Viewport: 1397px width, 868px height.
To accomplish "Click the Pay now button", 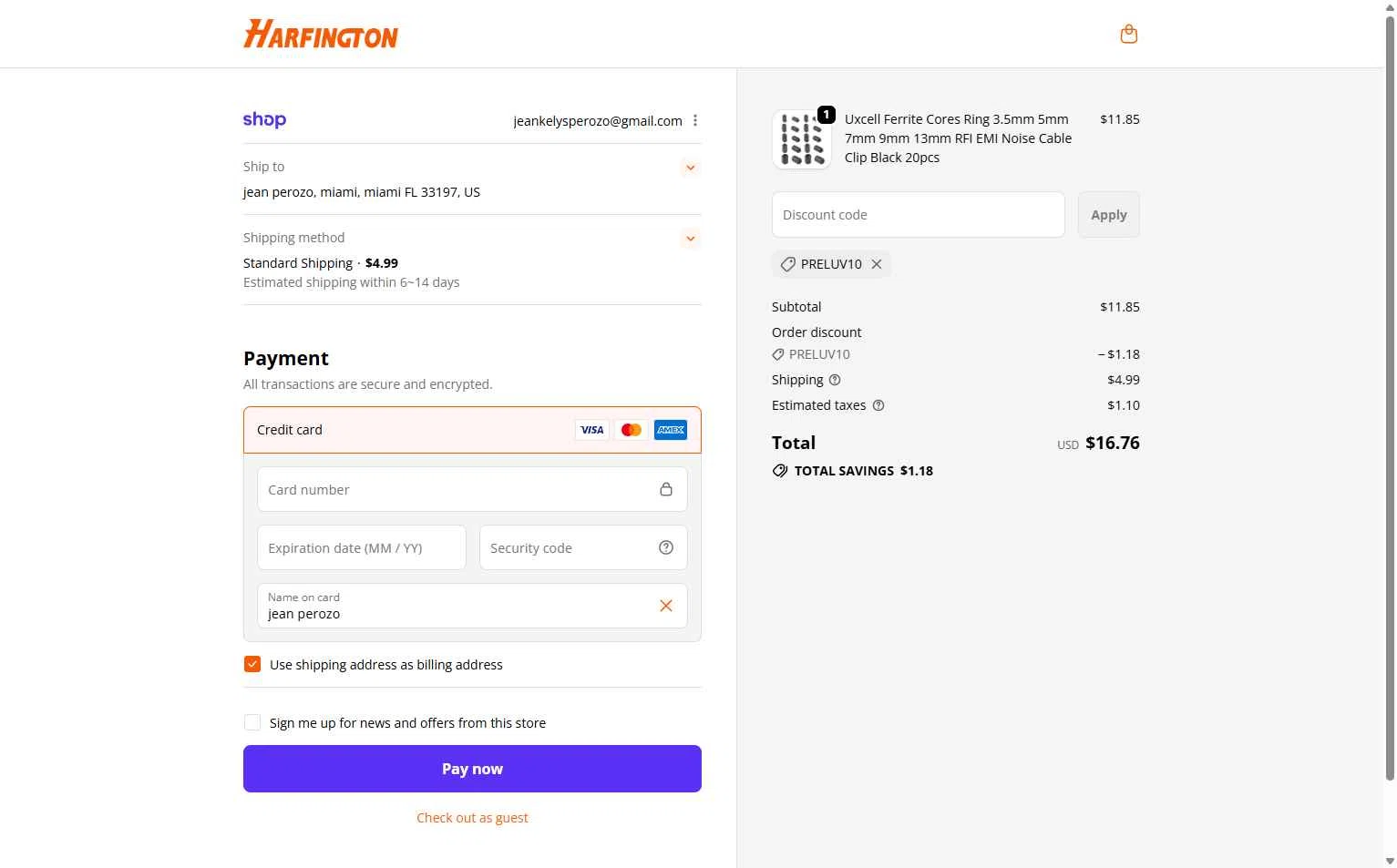I will (472, 769).
